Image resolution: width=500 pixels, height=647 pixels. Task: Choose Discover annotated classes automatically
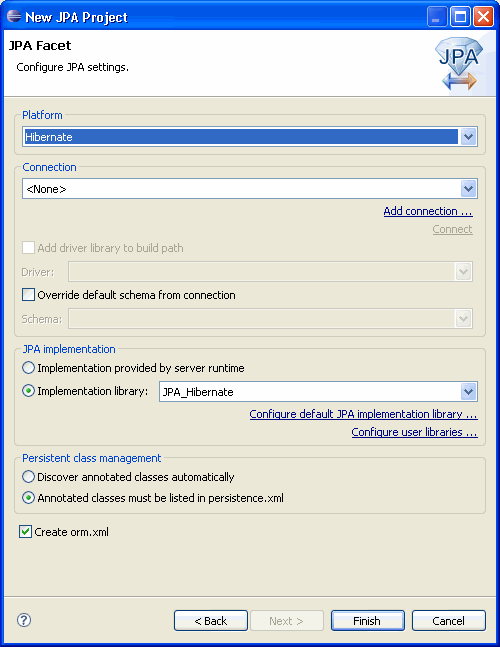click(x=28, y=477)
